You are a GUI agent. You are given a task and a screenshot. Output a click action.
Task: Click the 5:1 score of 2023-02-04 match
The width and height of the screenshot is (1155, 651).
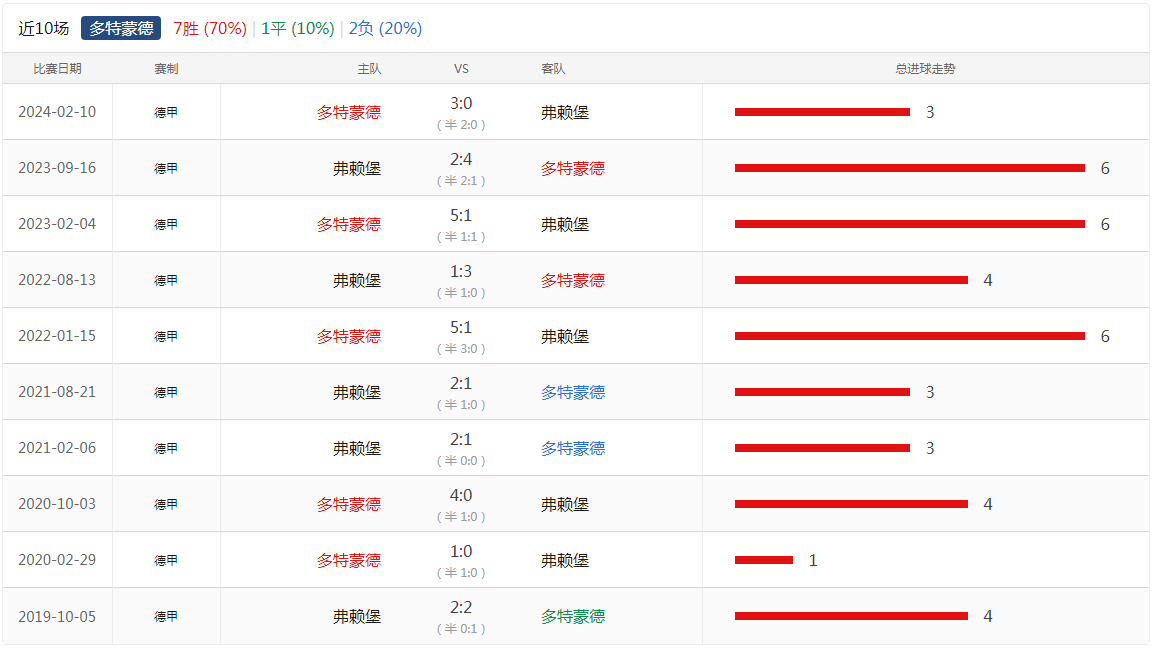(461, 216)
